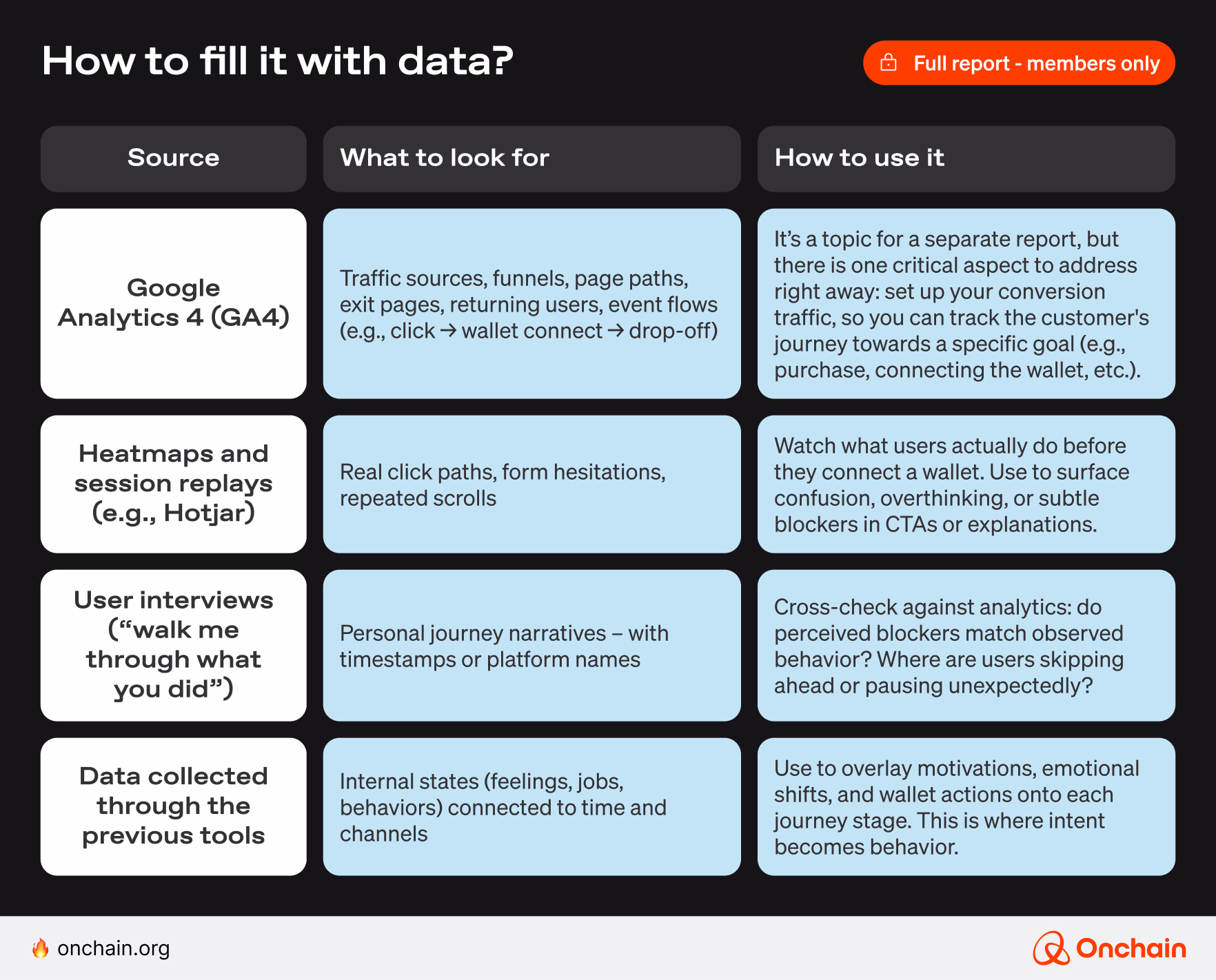Click the fire icon beside onchain.org
This screenshot has height=980, width=1216.
41,948
